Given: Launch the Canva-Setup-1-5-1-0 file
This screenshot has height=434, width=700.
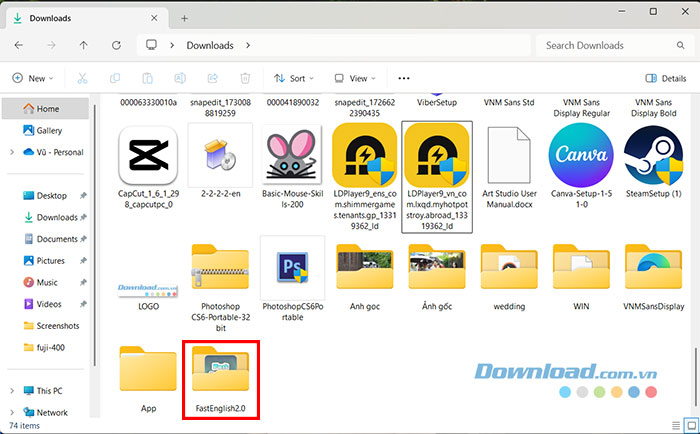Looking at the screenshot, I should [581, 158].
